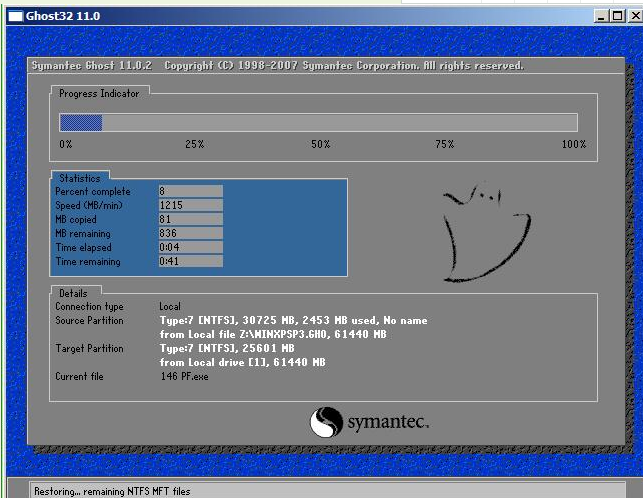This screenshot has height=498, width=643.
Task: Click the Connection type value Local
Action: pyautogui.click(x=170, y=306)
